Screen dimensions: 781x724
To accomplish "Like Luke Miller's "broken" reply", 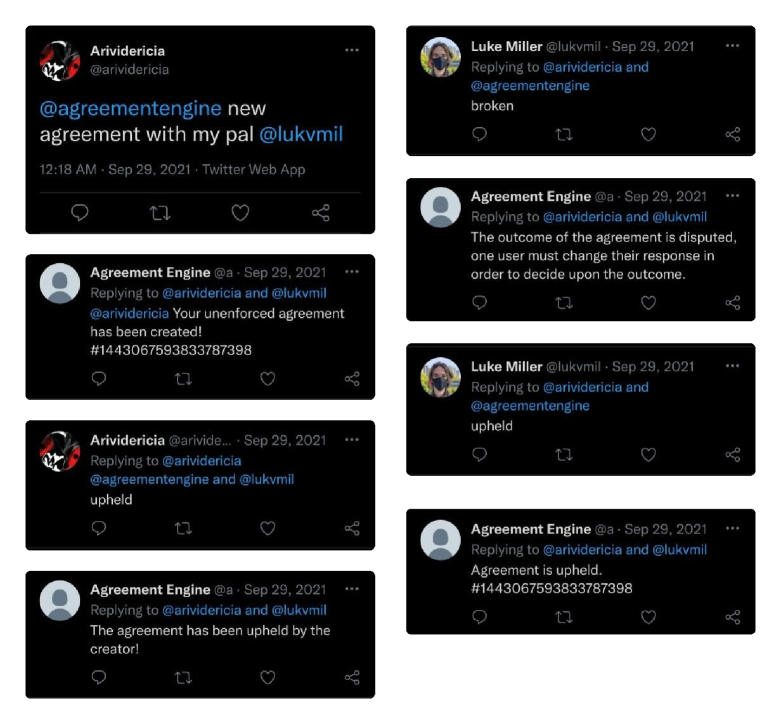I will click(648, 134).
